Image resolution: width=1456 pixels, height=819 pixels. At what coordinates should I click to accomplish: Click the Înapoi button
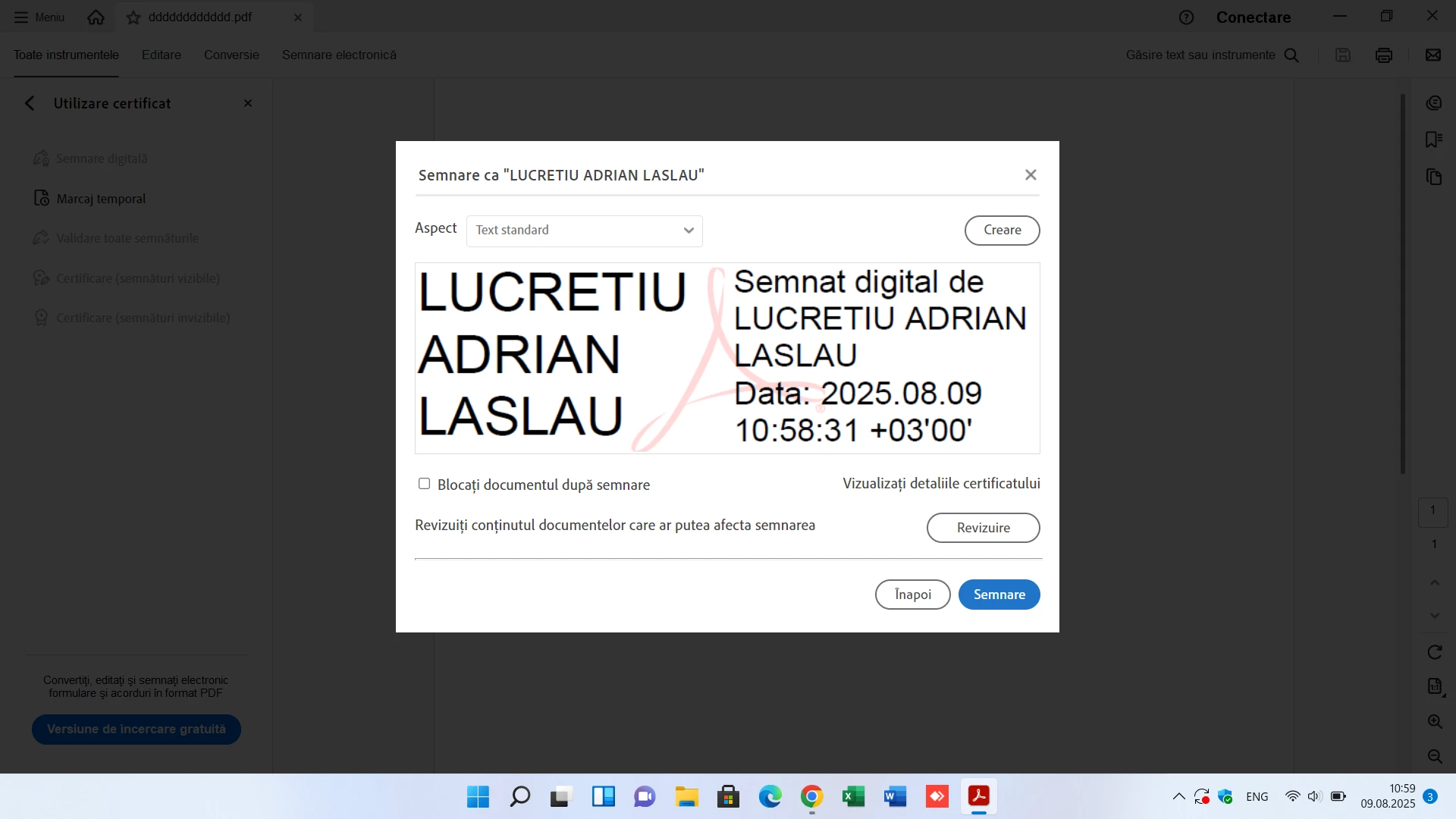(x=912, y=595)
